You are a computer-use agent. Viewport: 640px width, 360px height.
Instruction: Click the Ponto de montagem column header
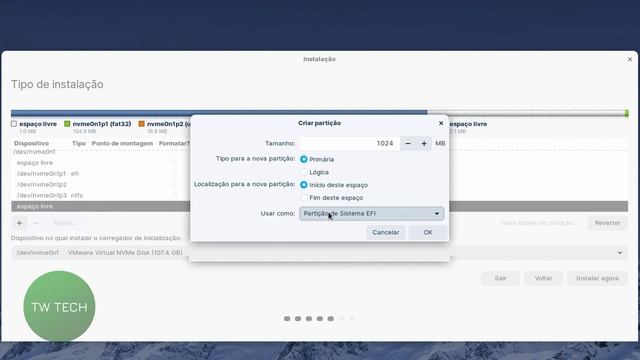122,143
